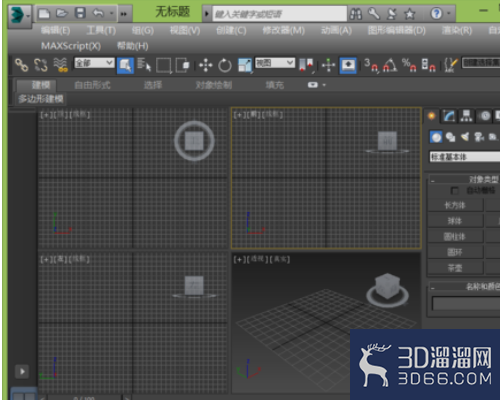
Task: Toggle the Angle Snap button
Action: [x=390, y=65]
